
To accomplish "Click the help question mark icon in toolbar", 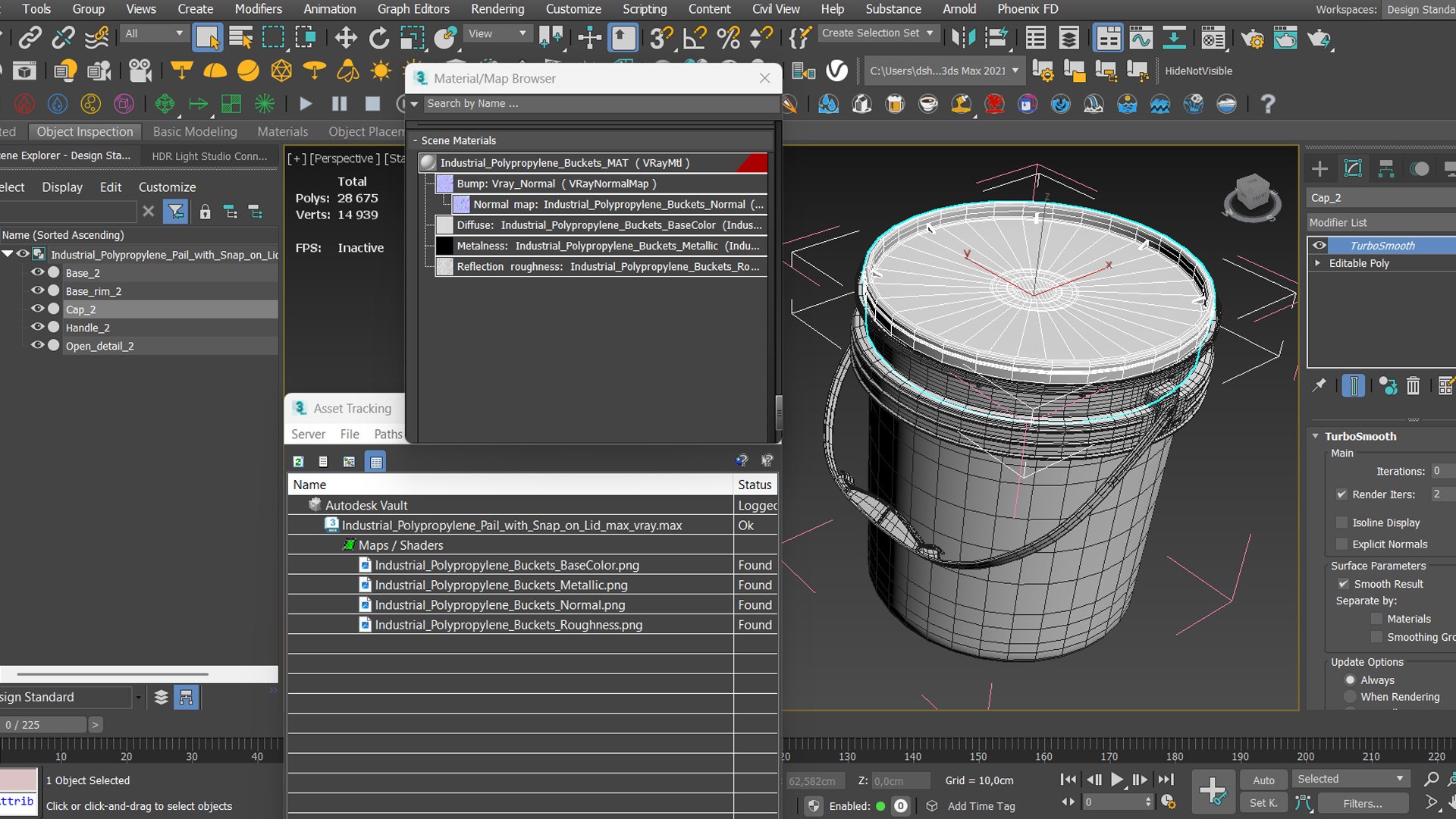I will pos(1267,104).
